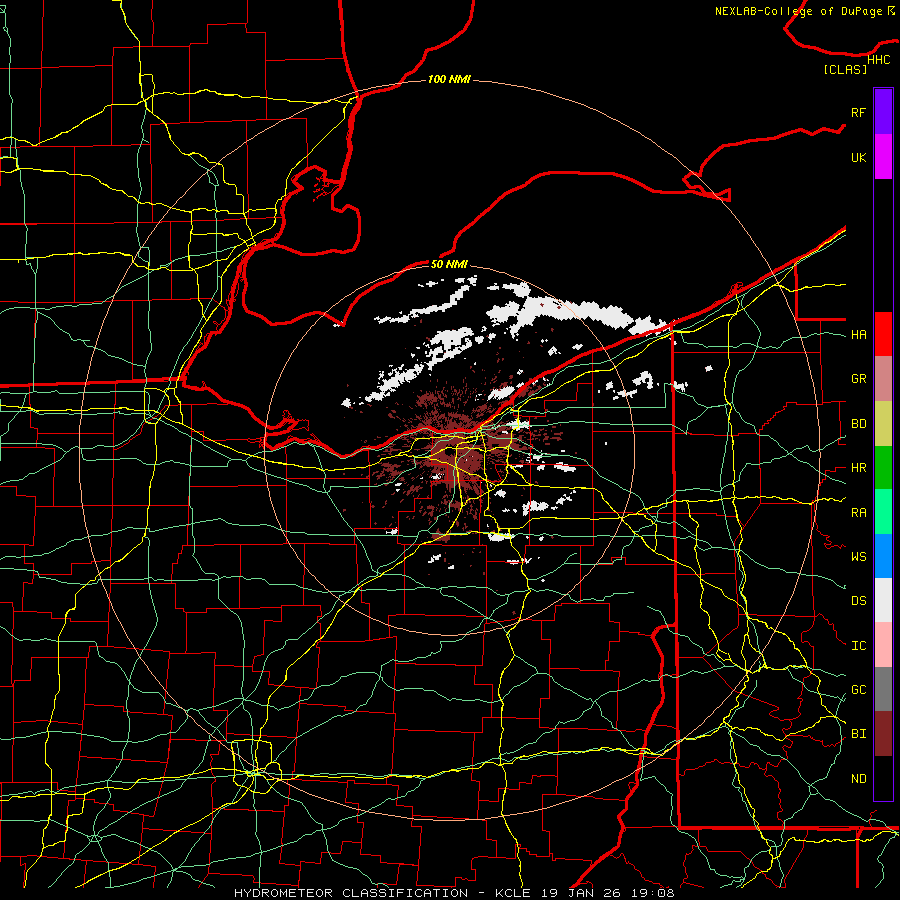Click the RA light green swatch

pos(883,512)
